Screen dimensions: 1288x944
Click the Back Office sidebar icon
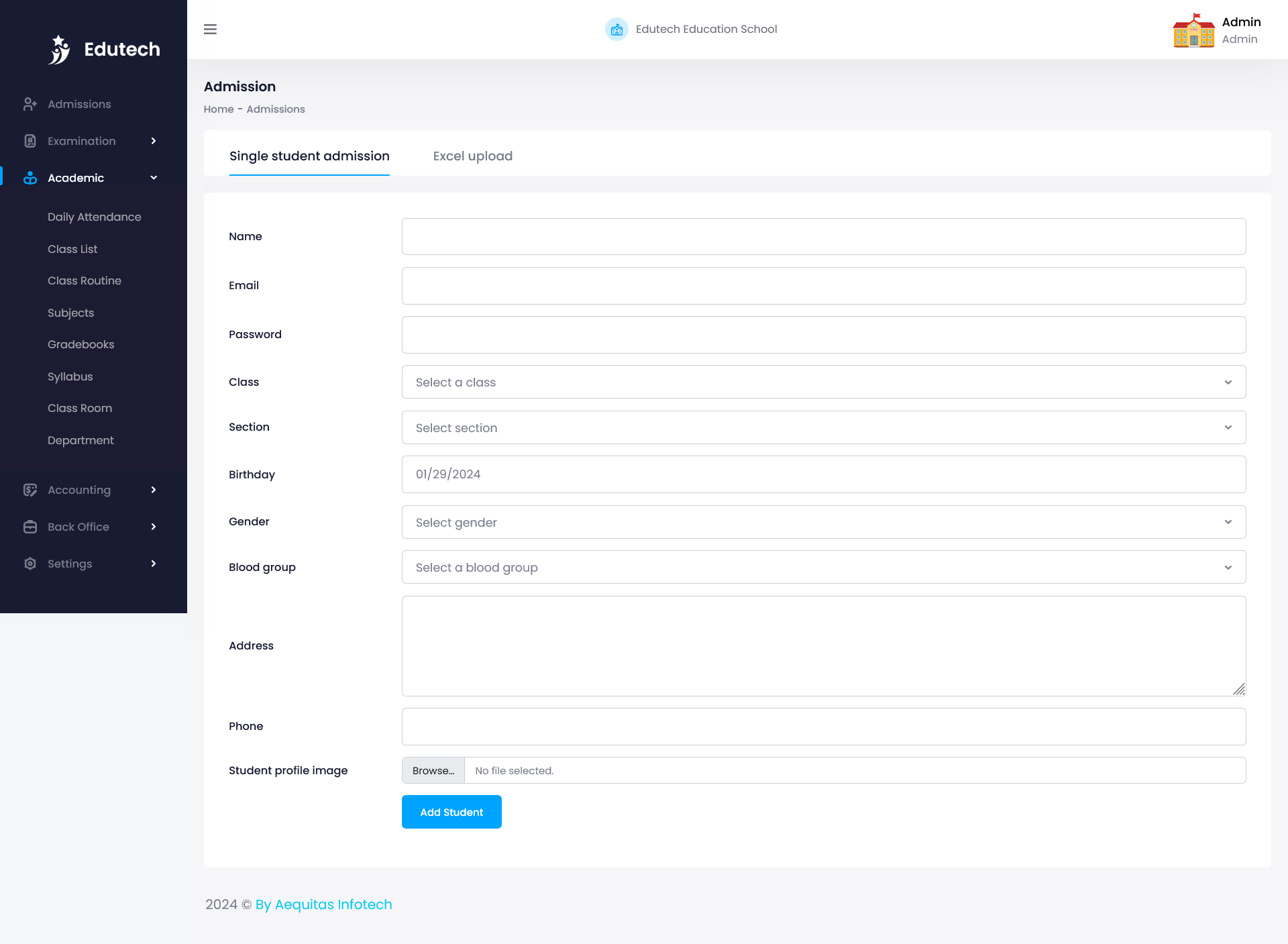30,527
